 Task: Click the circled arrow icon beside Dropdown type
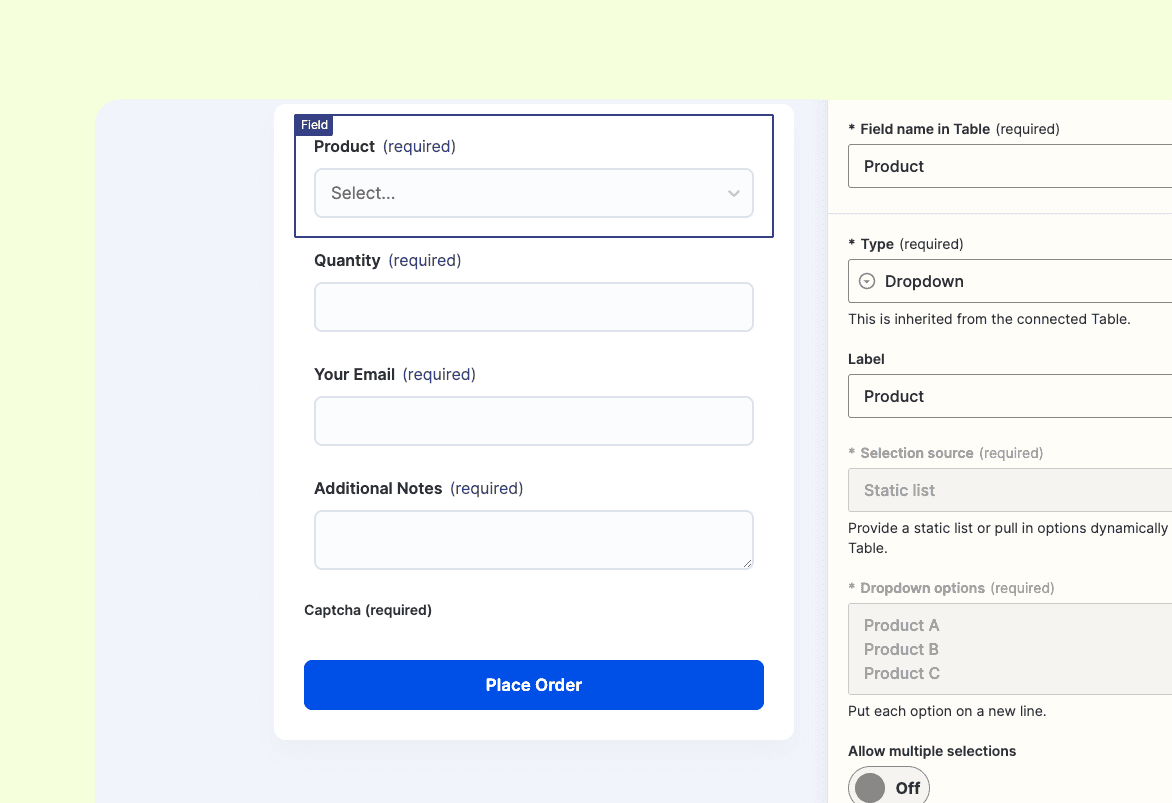(867, 282)
